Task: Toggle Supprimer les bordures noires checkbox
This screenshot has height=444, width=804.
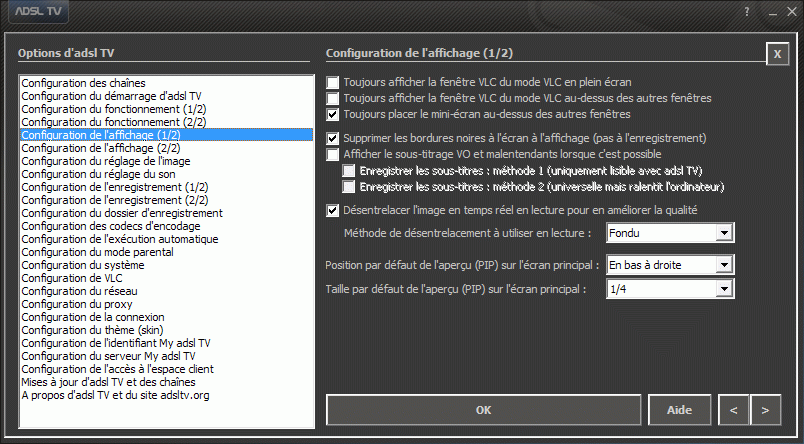Action: (333, 138)
